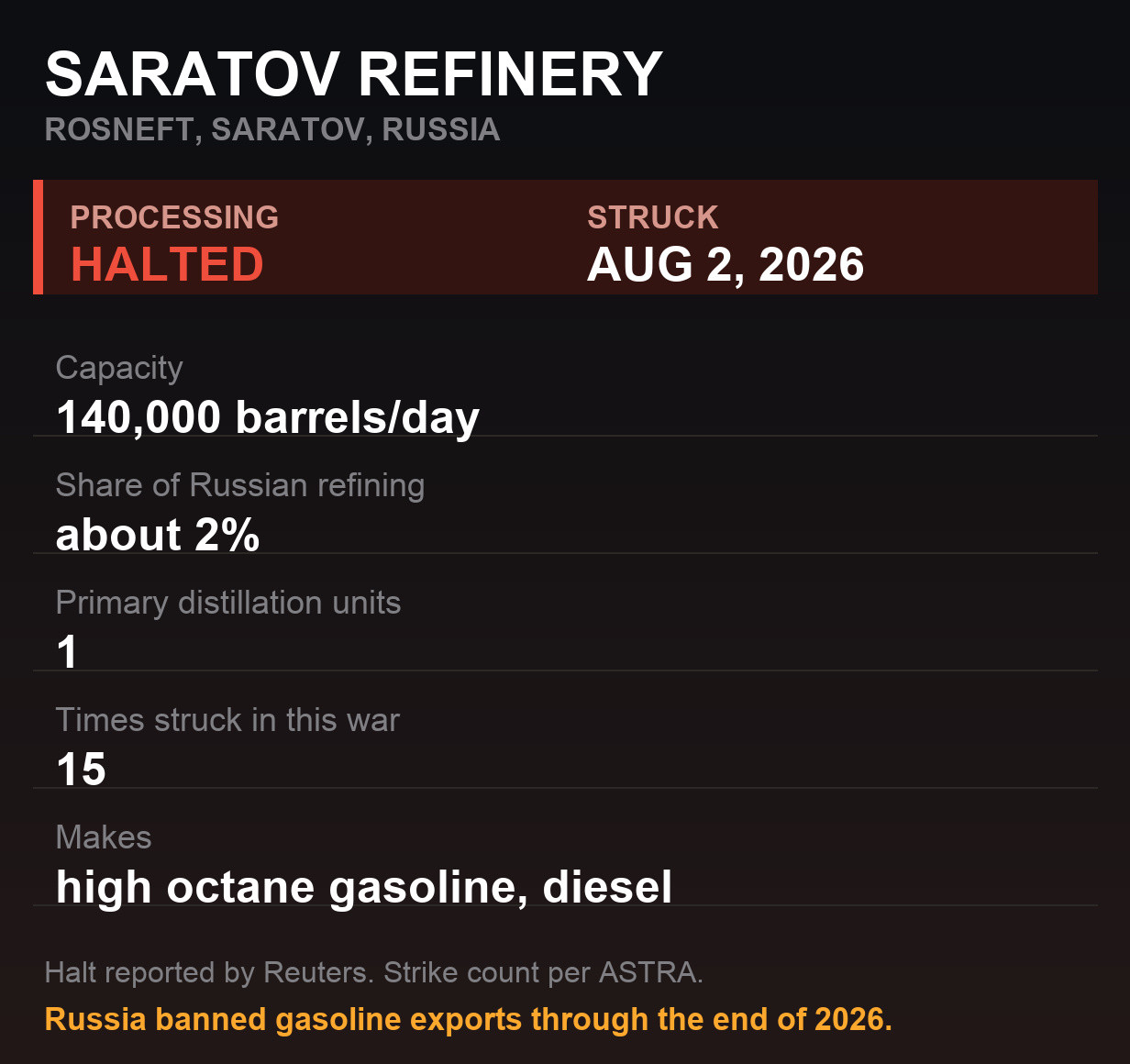Select the AUG 2, 2026 date
This screenshot has width=1130, height=1064.
[x=726, y=264]
